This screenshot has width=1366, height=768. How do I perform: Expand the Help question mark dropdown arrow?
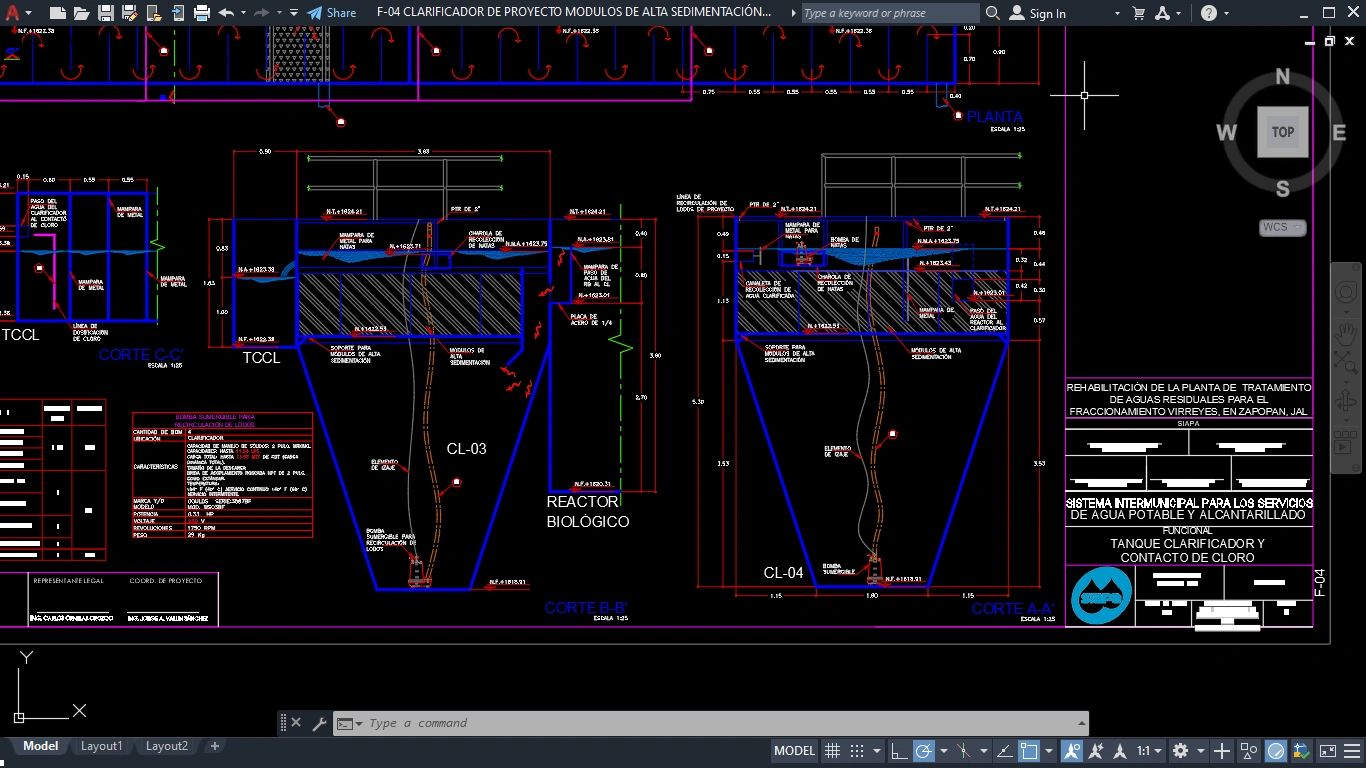(x=1227, y=13)
